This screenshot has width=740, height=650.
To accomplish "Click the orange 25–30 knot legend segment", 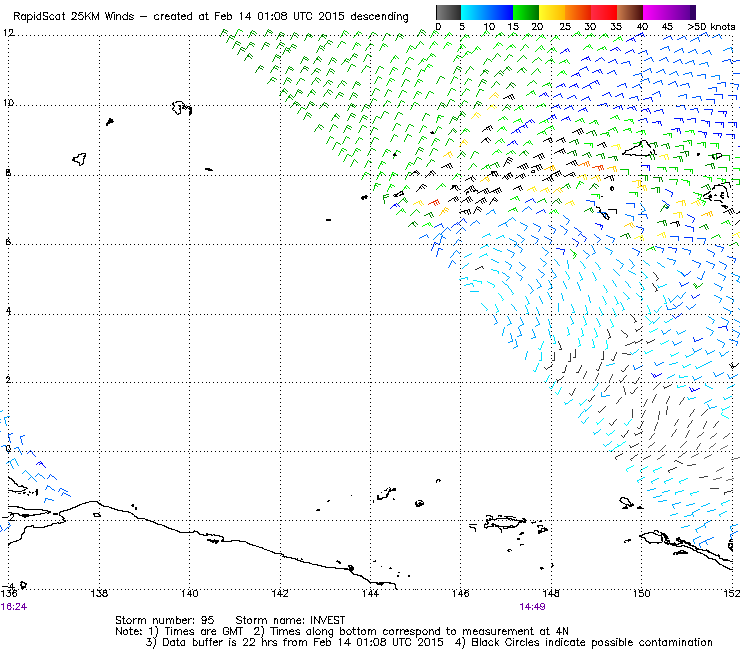I will 578,12.
